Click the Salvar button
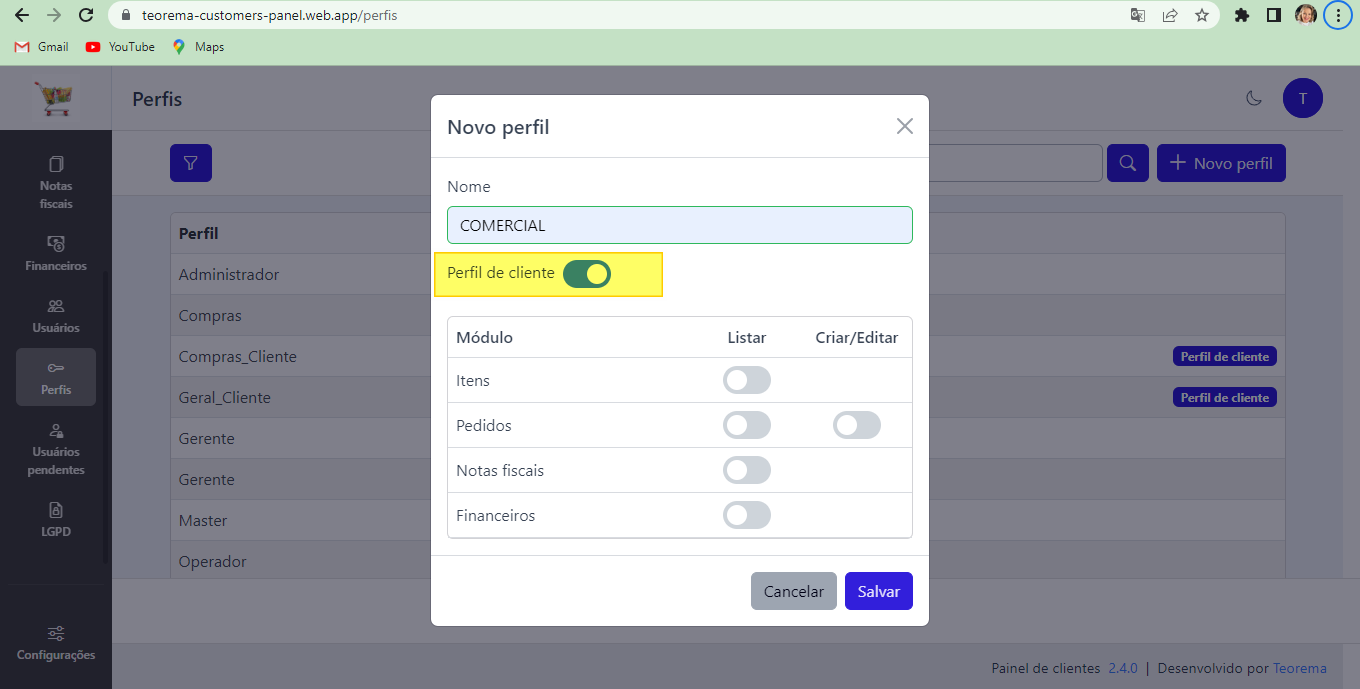 click(x=879, y=591)
